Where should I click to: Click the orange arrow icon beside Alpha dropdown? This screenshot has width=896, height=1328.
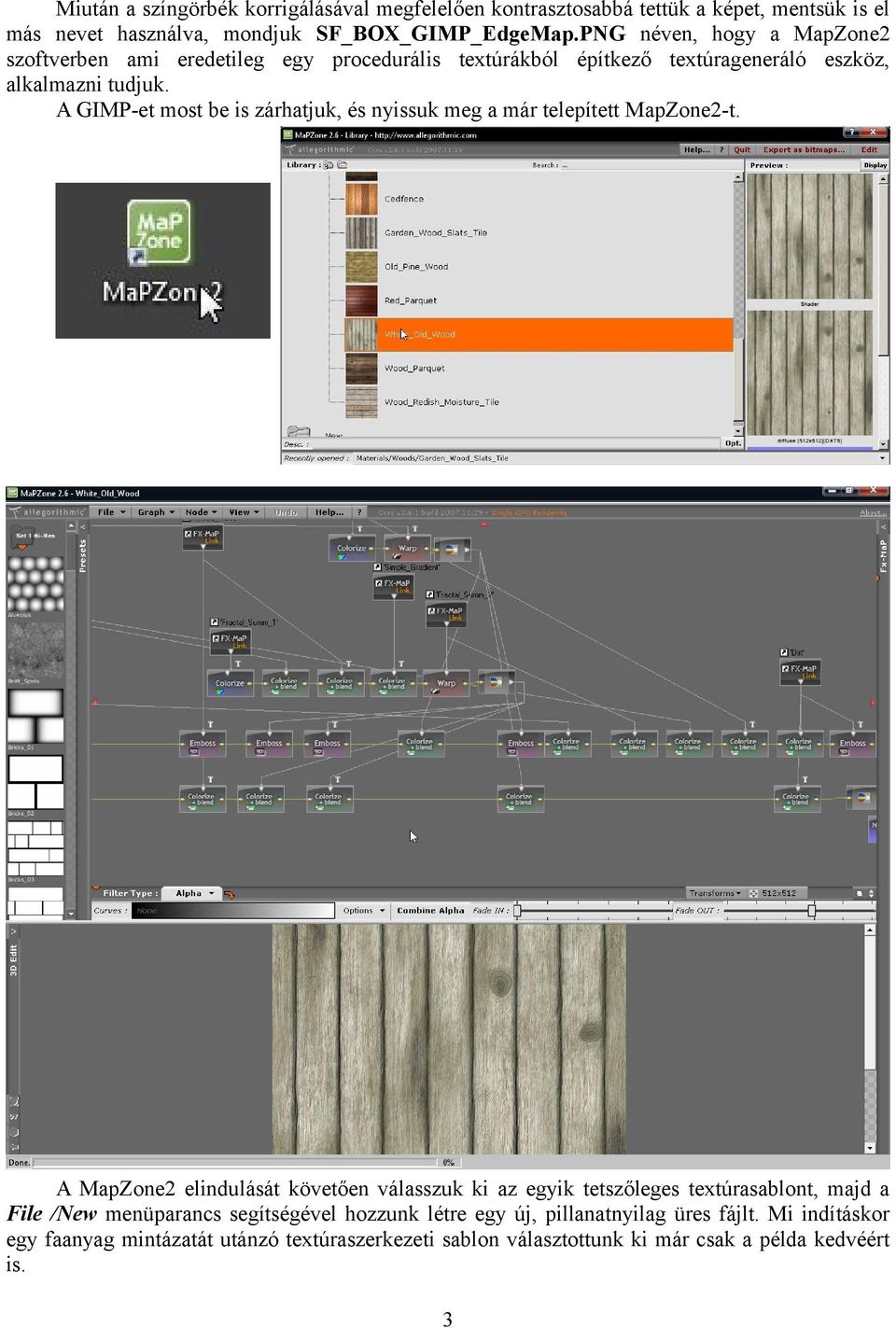[x=228, y=893]
